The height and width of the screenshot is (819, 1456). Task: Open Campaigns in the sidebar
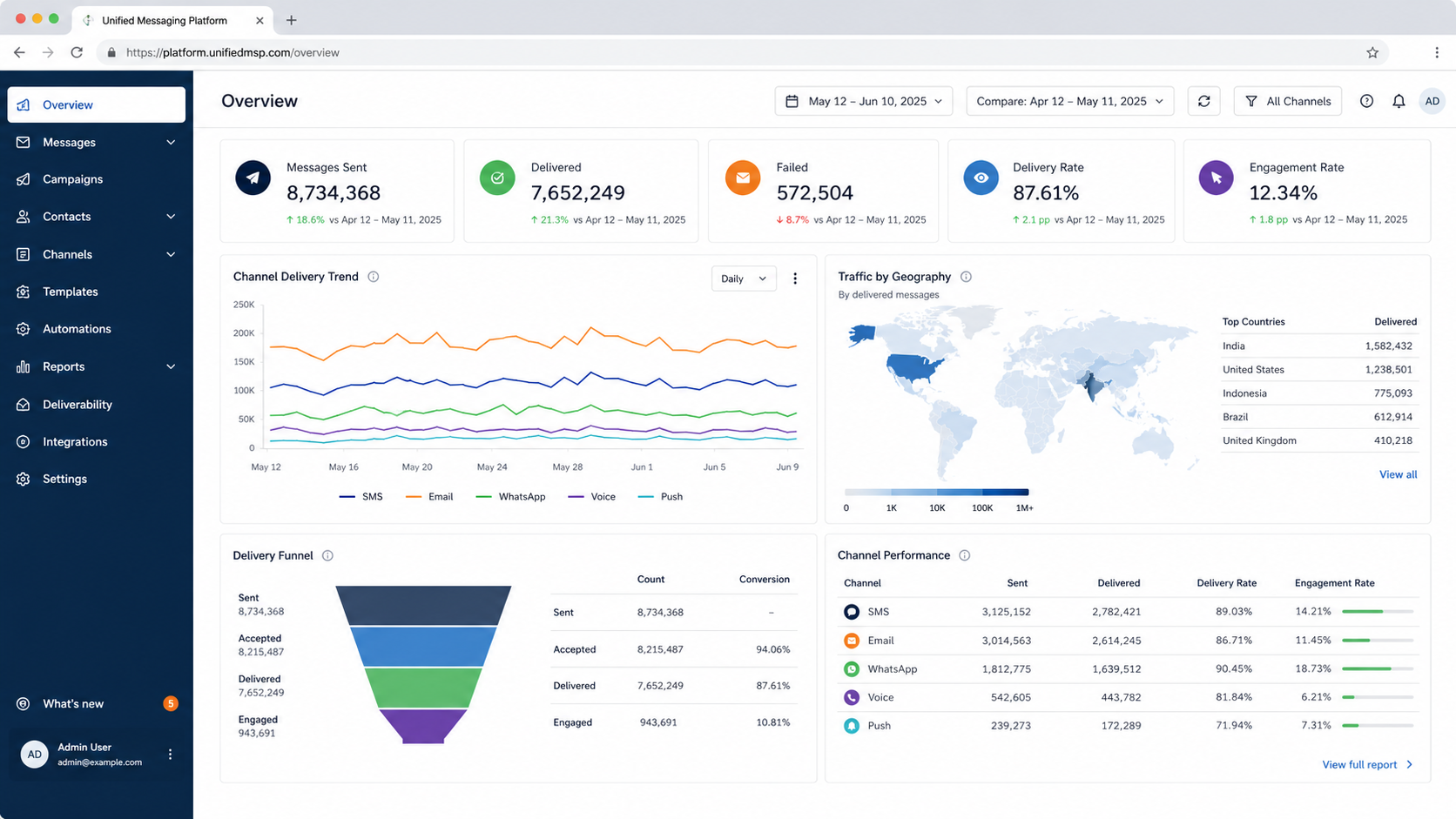pyautogui.click(x=97, y=179)
